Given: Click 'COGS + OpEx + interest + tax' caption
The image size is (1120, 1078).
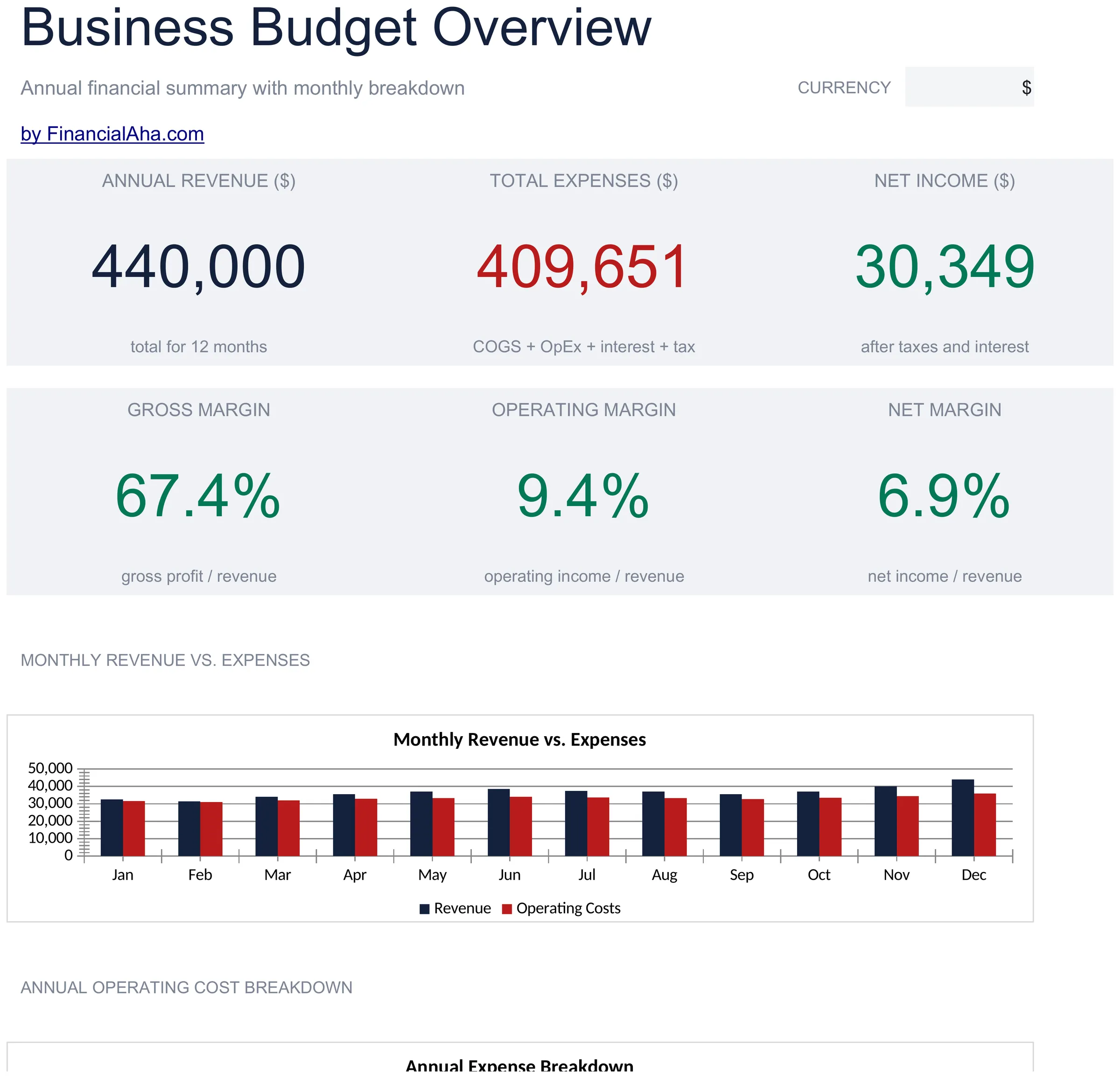Looking at the screenshot, I should click(x=583, y=347).
